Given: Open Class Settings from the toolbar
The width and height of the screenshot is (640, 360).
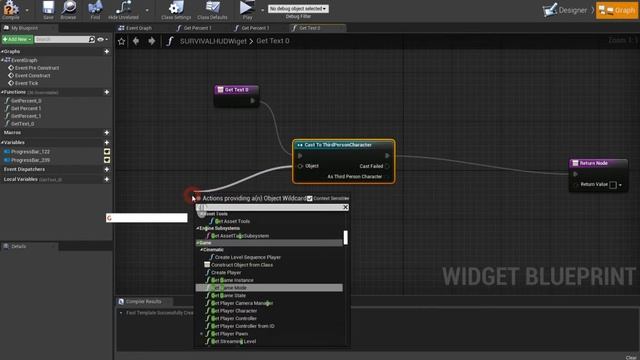Looking at the screenshot, I should tap(176, 10).
